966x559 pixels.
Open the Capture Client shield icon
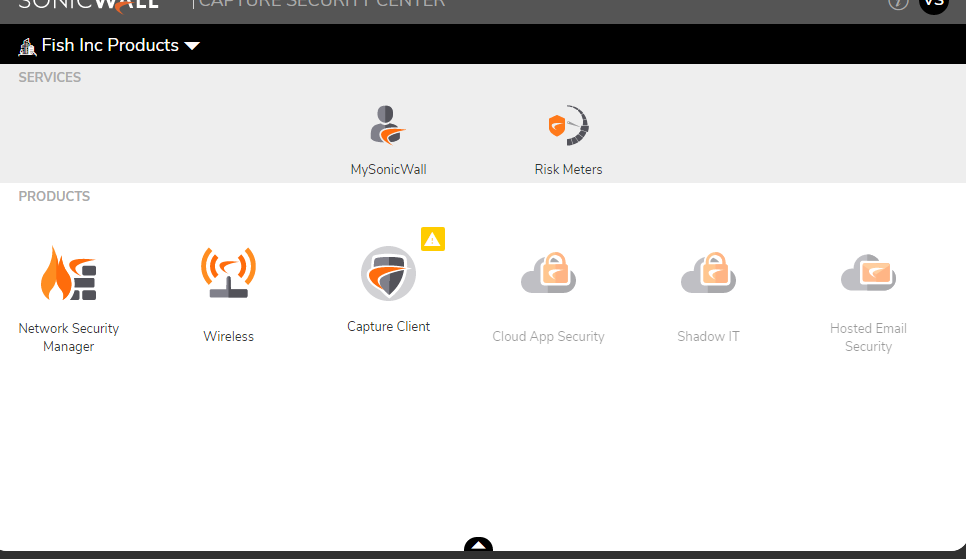388,273
